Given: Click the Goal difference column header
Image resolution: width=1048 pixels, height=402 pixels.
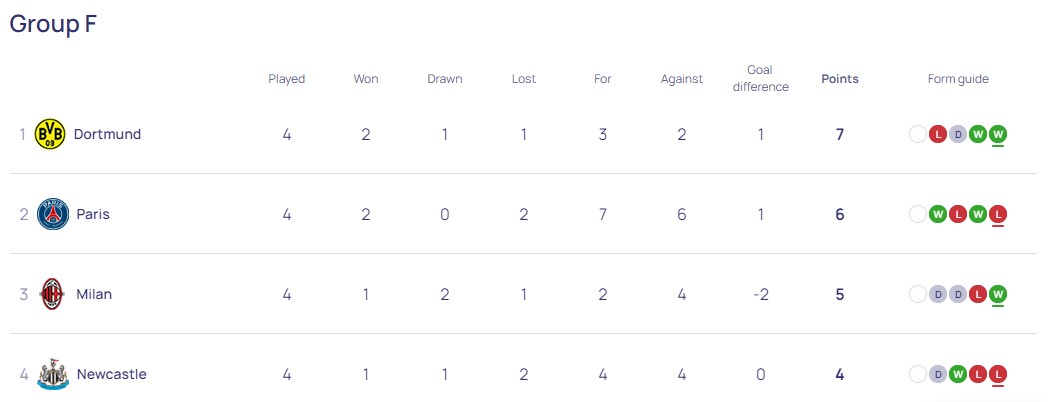Looking at the screenshot, I should pyautogui.click(x=760, y=79).
